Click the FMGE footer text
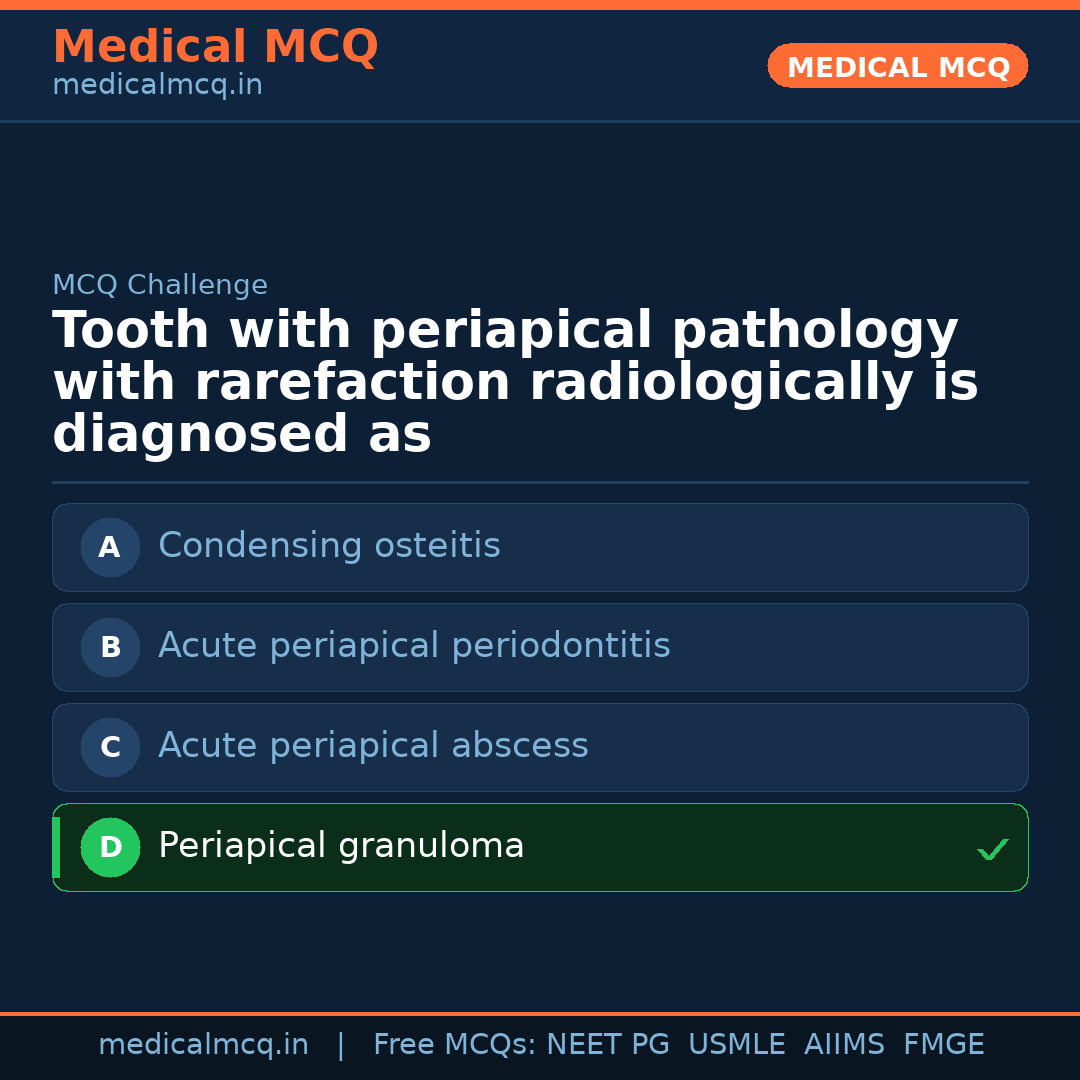Viewport: 1080px width, 1080px height. [x=943, y=1045]
